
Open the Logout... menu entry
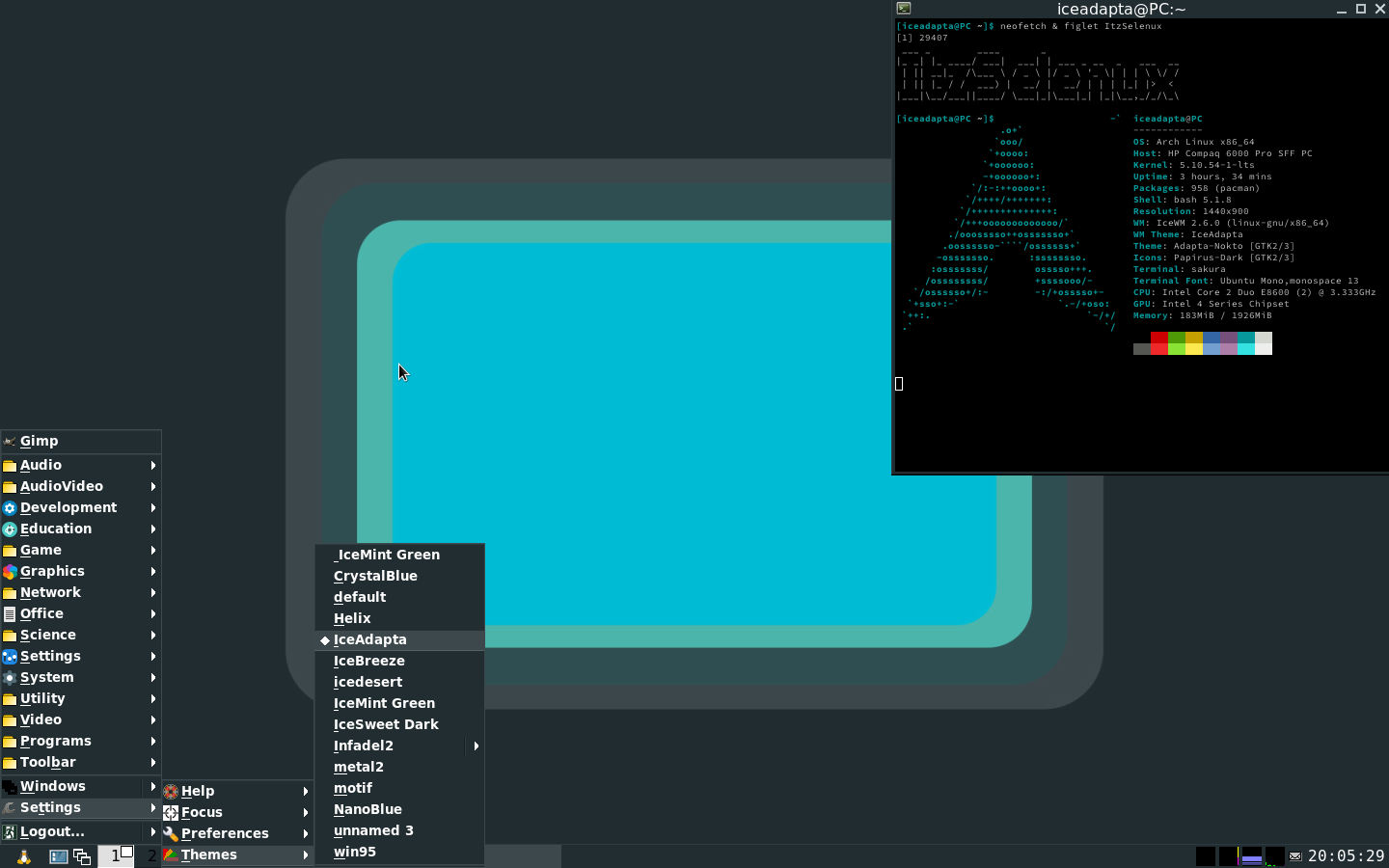click(81, 831)
